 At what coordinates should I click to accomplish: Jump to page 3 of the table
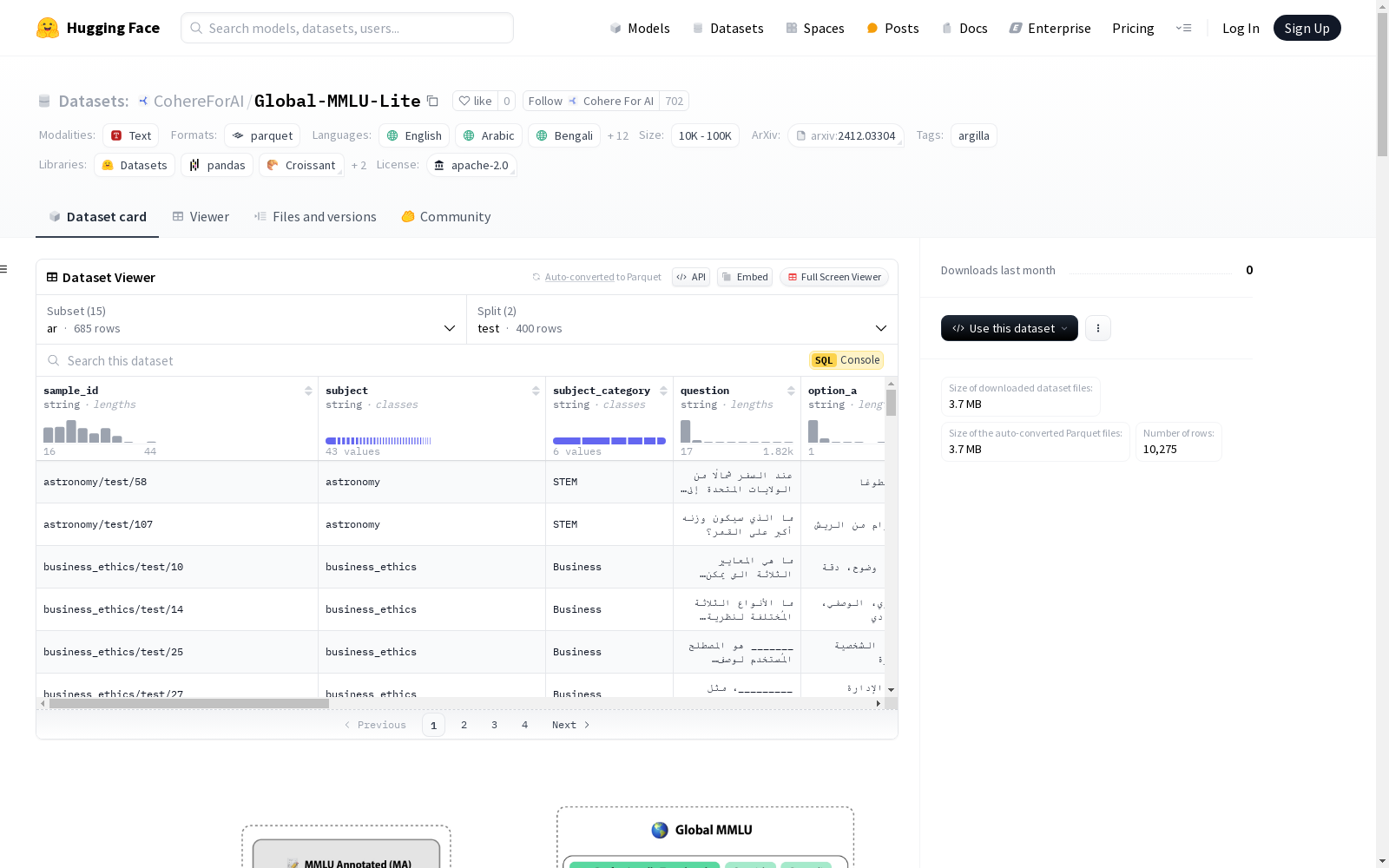494,725
